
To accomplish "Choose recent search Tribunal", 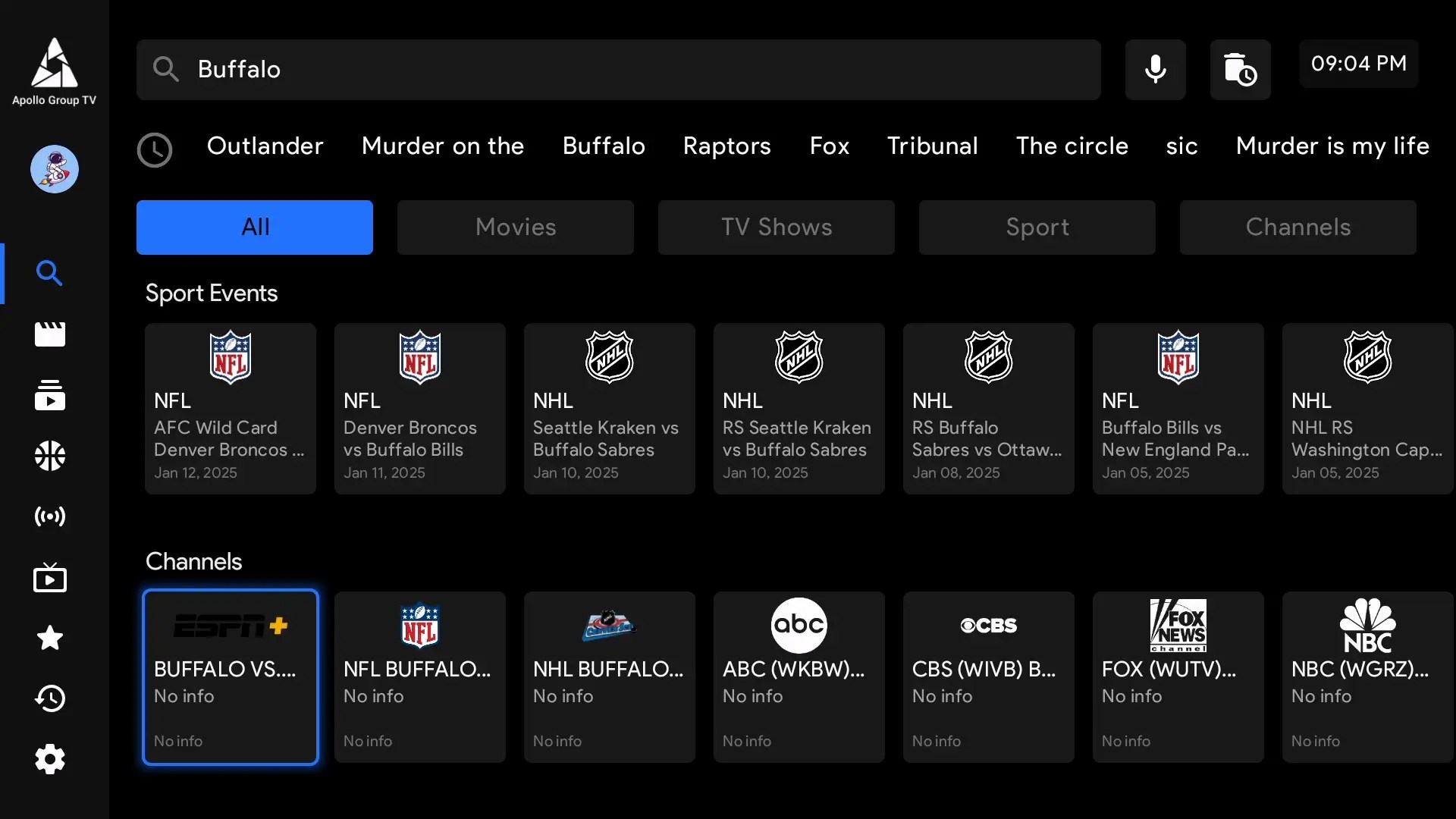I will coord(933,146).
